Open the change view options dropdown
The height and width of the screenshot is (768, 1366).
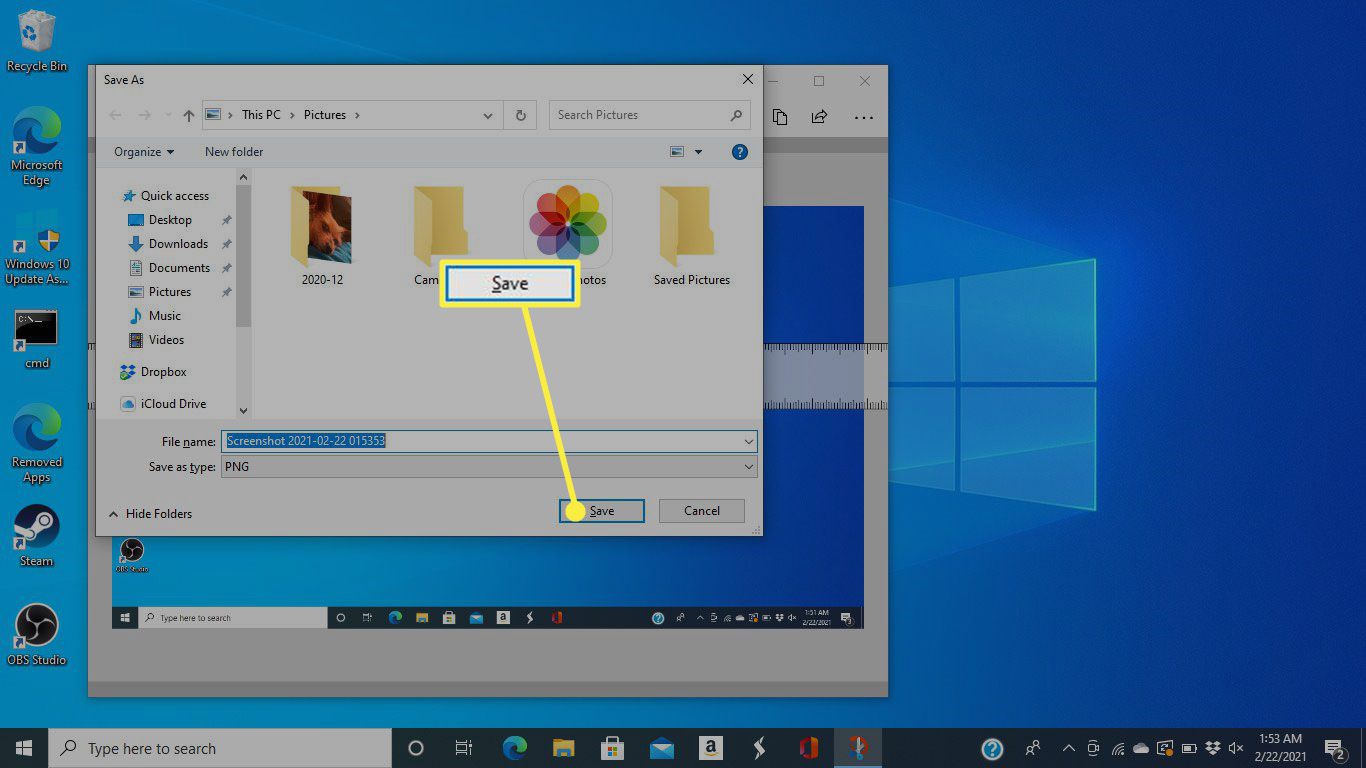[x=698, y=152]
